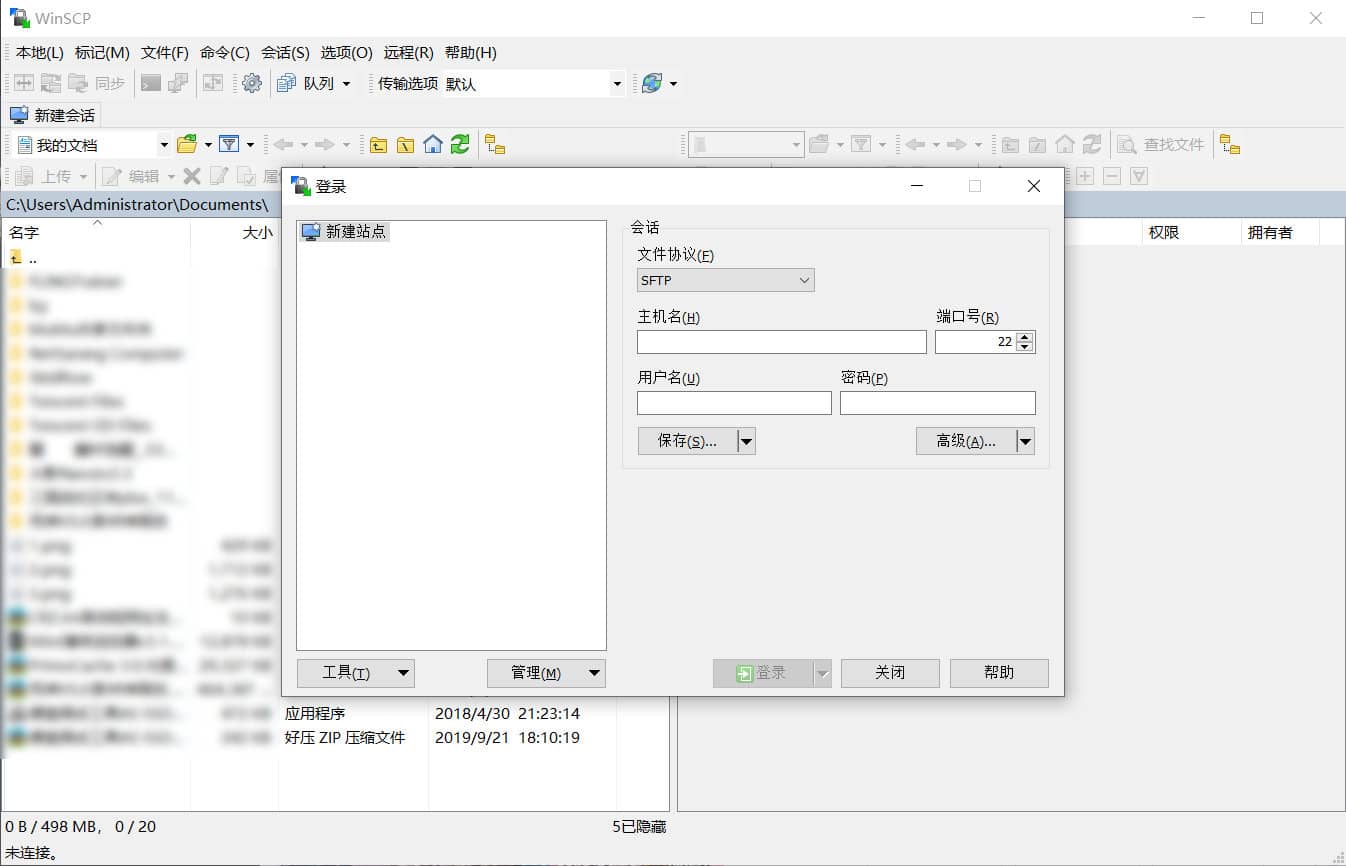Open the 选项(O) menu
Viewport: 1346px width, 866px height.
pyautogui.click(x=347, y=52)
